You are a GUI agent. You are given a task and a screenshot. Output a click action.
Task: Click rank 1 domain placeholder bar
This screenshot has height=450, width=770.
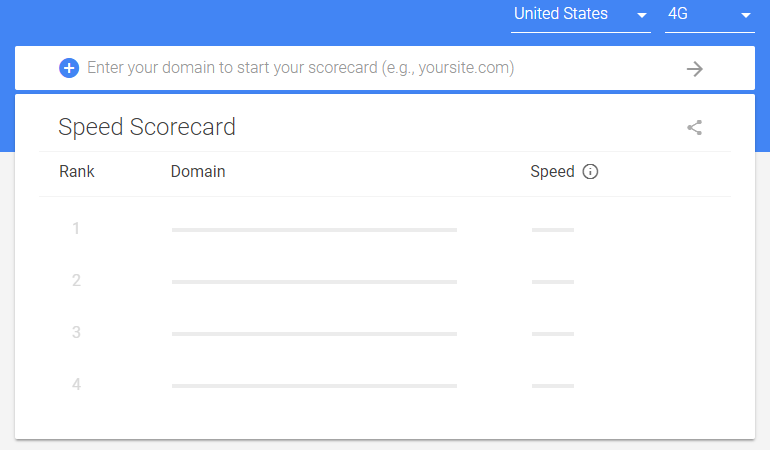tap(314, 230)
